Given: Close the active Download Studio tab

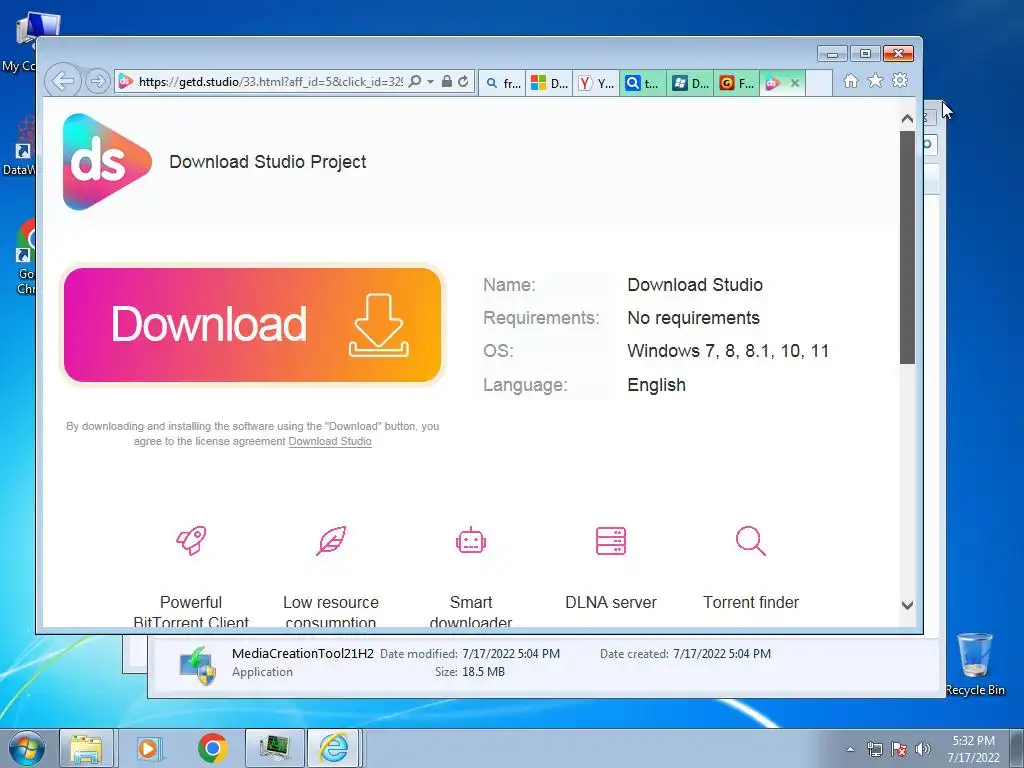Looking at the screenshot, I should coord(795,83).
